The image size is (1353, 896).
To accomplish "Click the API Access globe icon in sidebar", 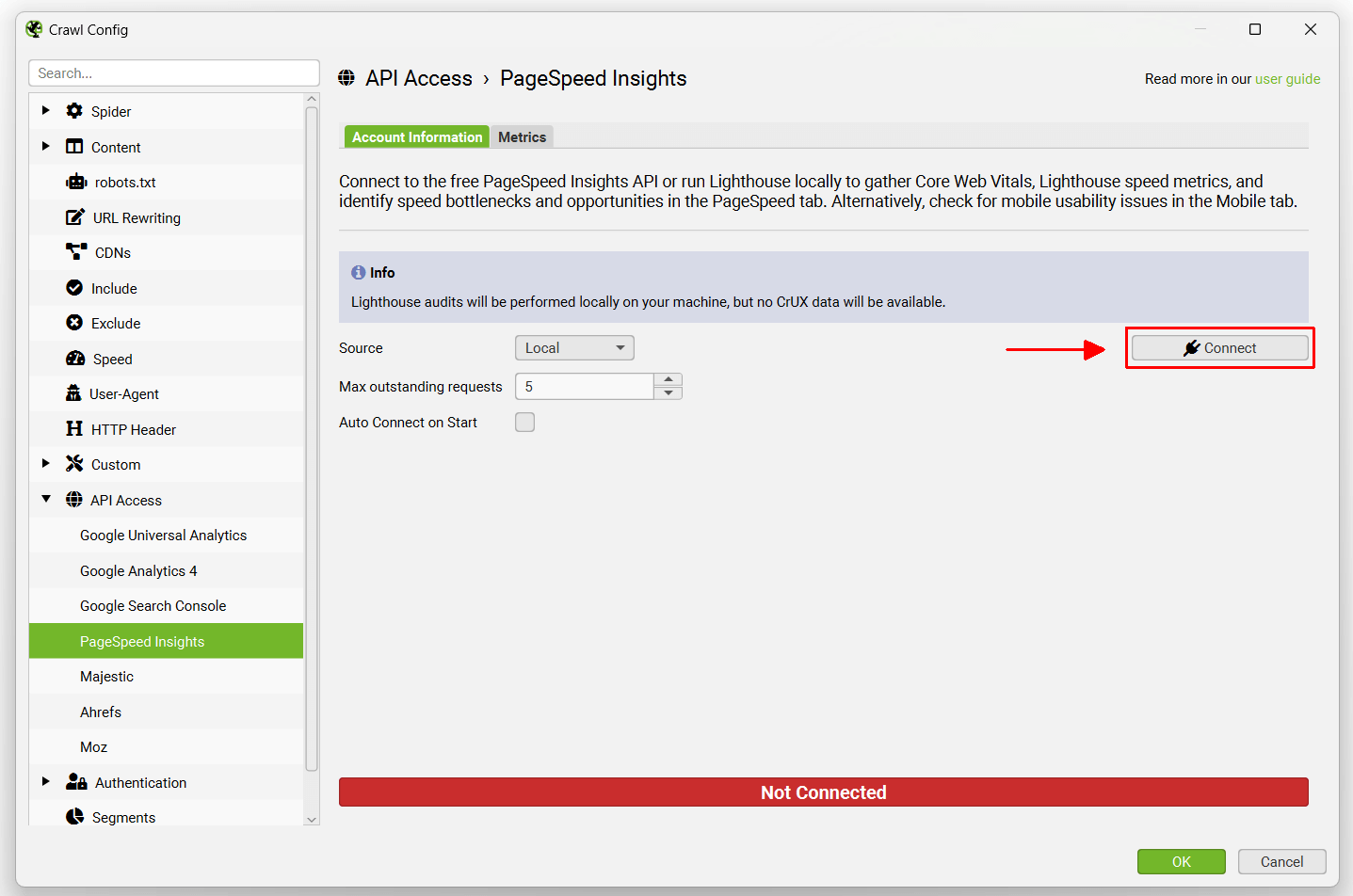I will [x=74, y=500].
